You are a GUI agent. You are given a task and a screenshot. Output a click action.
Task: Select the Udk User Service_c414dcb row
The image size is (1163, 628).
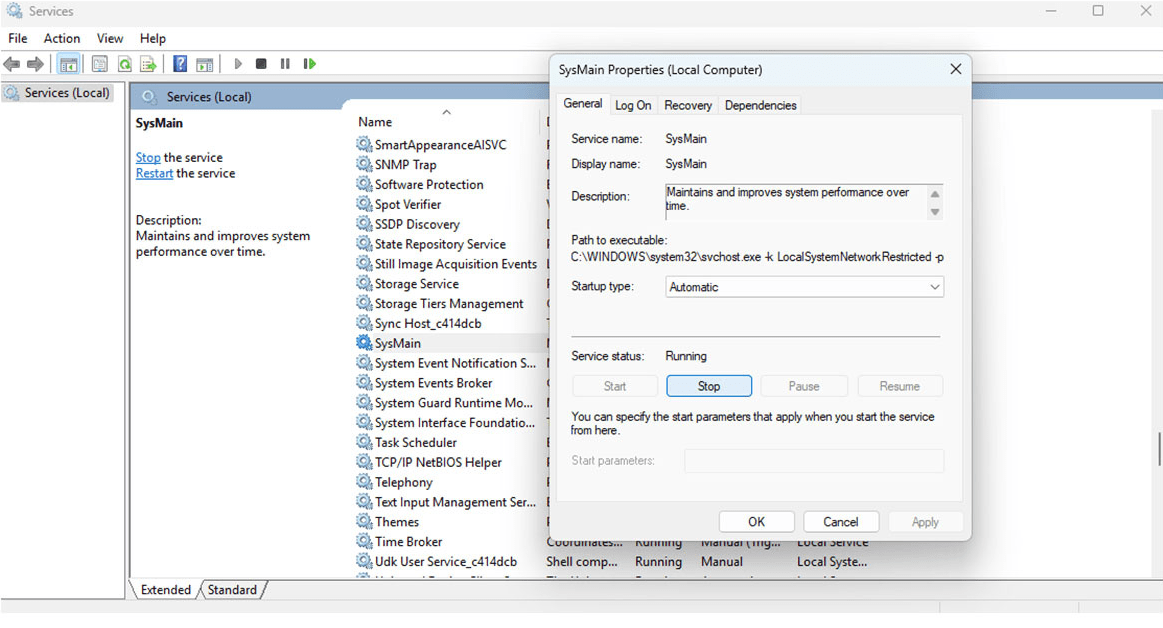(x=448, y=561)
